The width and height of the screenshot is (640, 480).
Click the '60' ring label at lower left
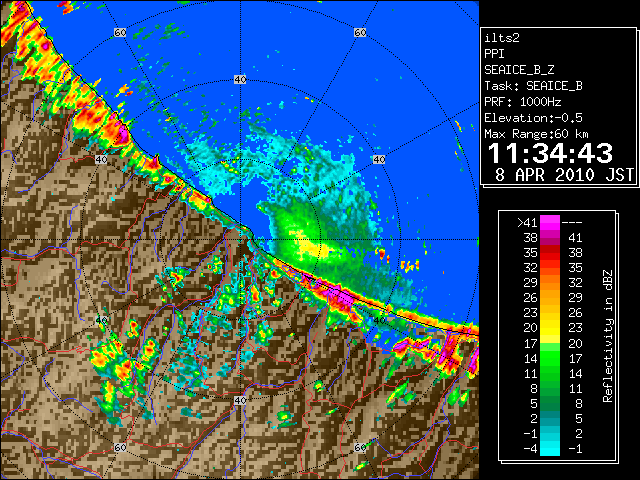point(120,448)
